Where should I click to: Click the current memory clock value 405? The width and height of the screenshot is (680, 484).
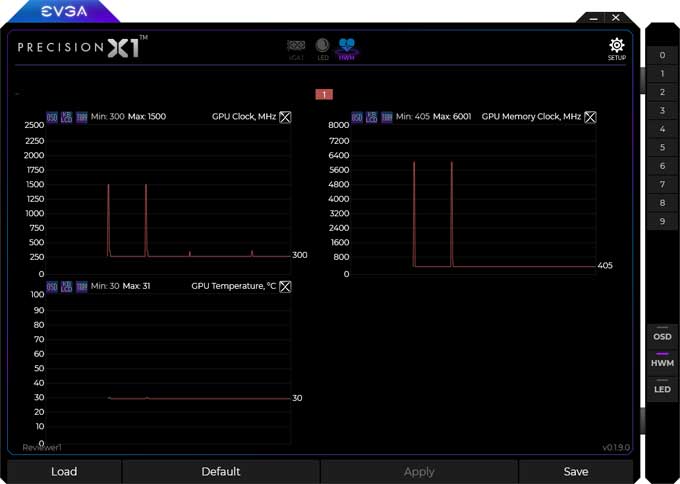(x=605, y=265)
